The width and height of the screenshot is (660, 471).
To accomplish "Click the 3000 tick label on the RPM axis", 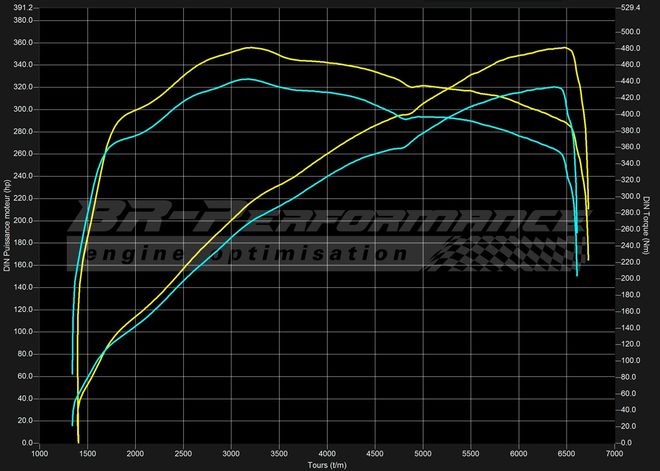I will [232, 453].
